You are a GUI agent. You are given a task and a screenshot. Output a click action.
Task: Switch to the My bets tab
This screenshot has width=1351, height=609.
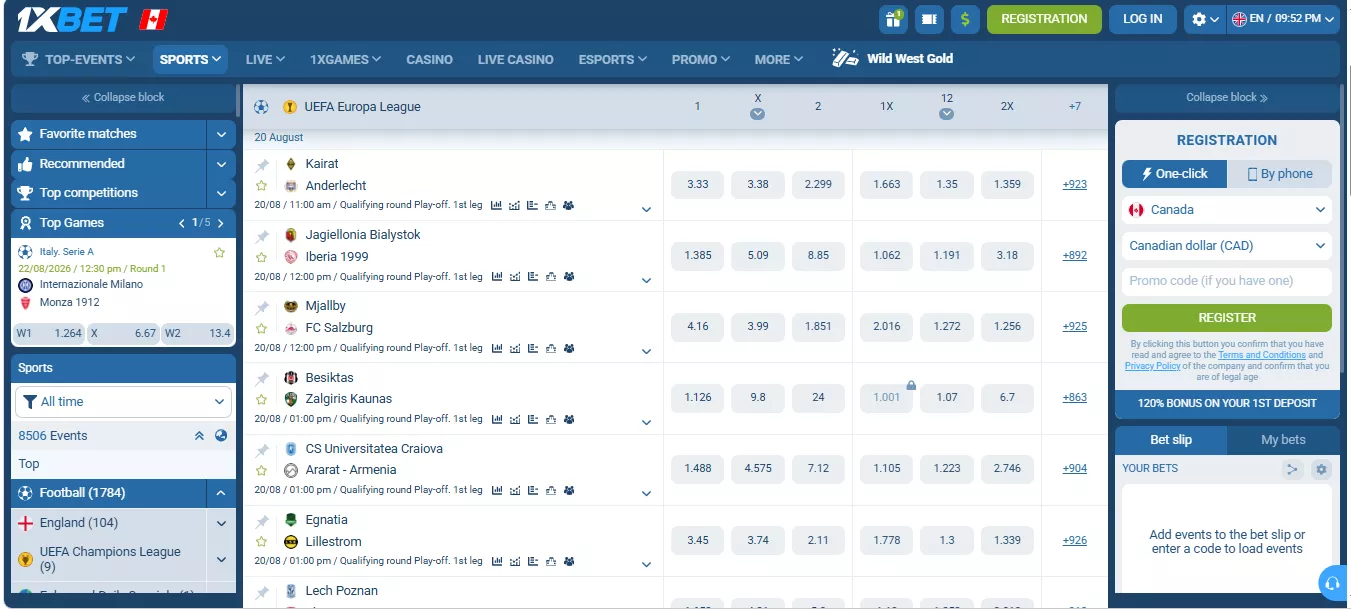pos(1283,440)
